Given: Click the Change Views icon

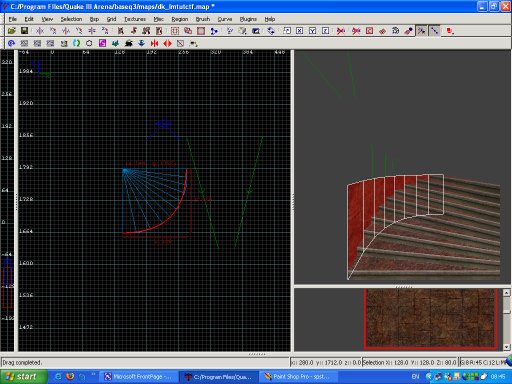Looking at the screenshot, I should (230, 31).
